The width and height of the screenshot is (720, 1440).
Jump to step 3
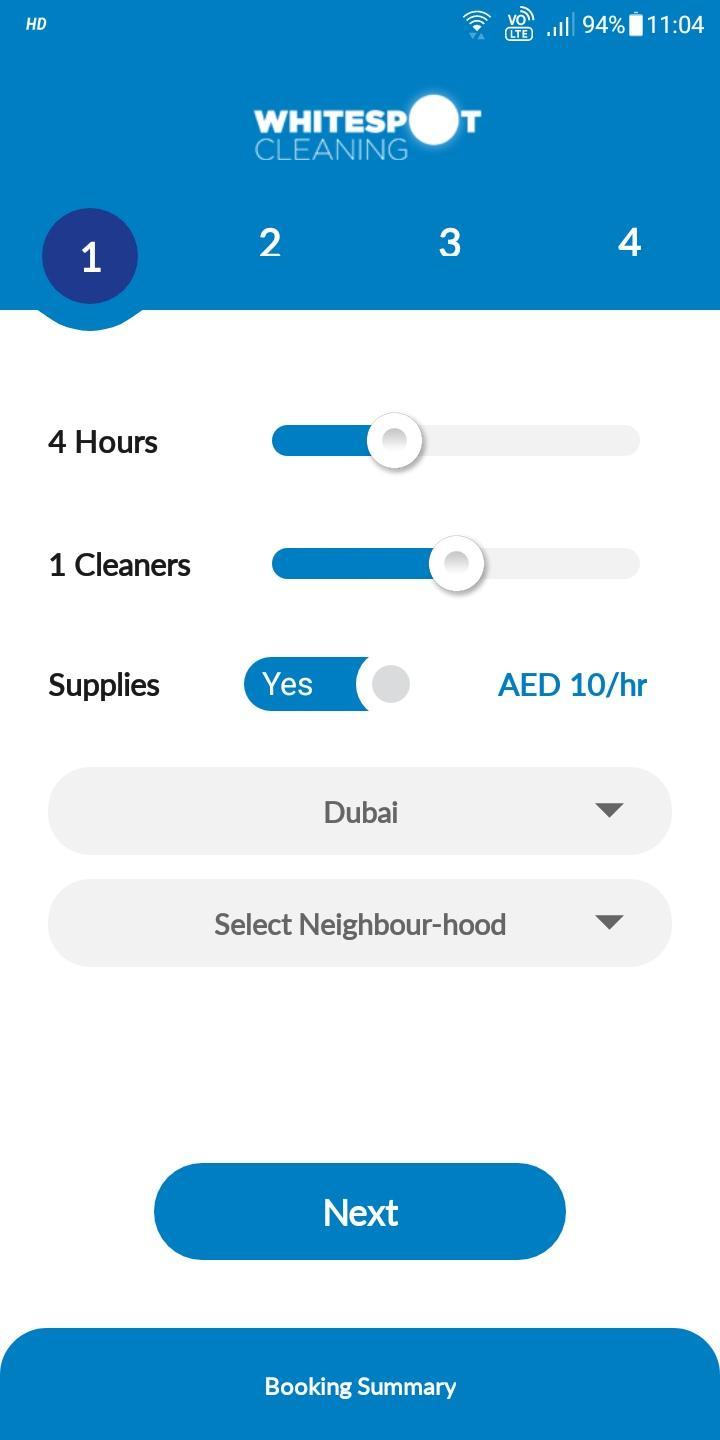(x=450, y=243)
